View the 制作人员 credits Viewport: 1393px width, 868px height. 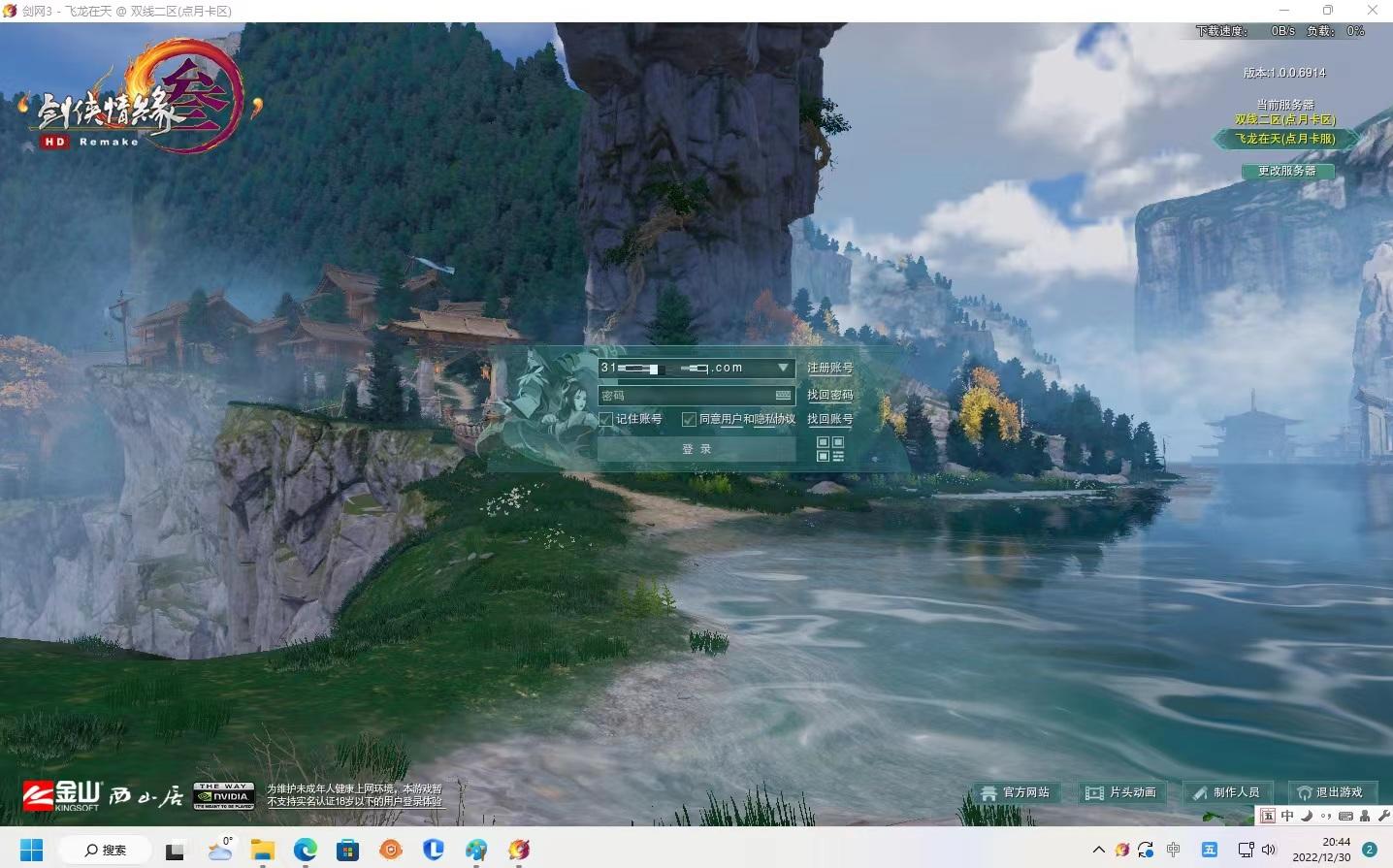click(x=1227, y=792)
